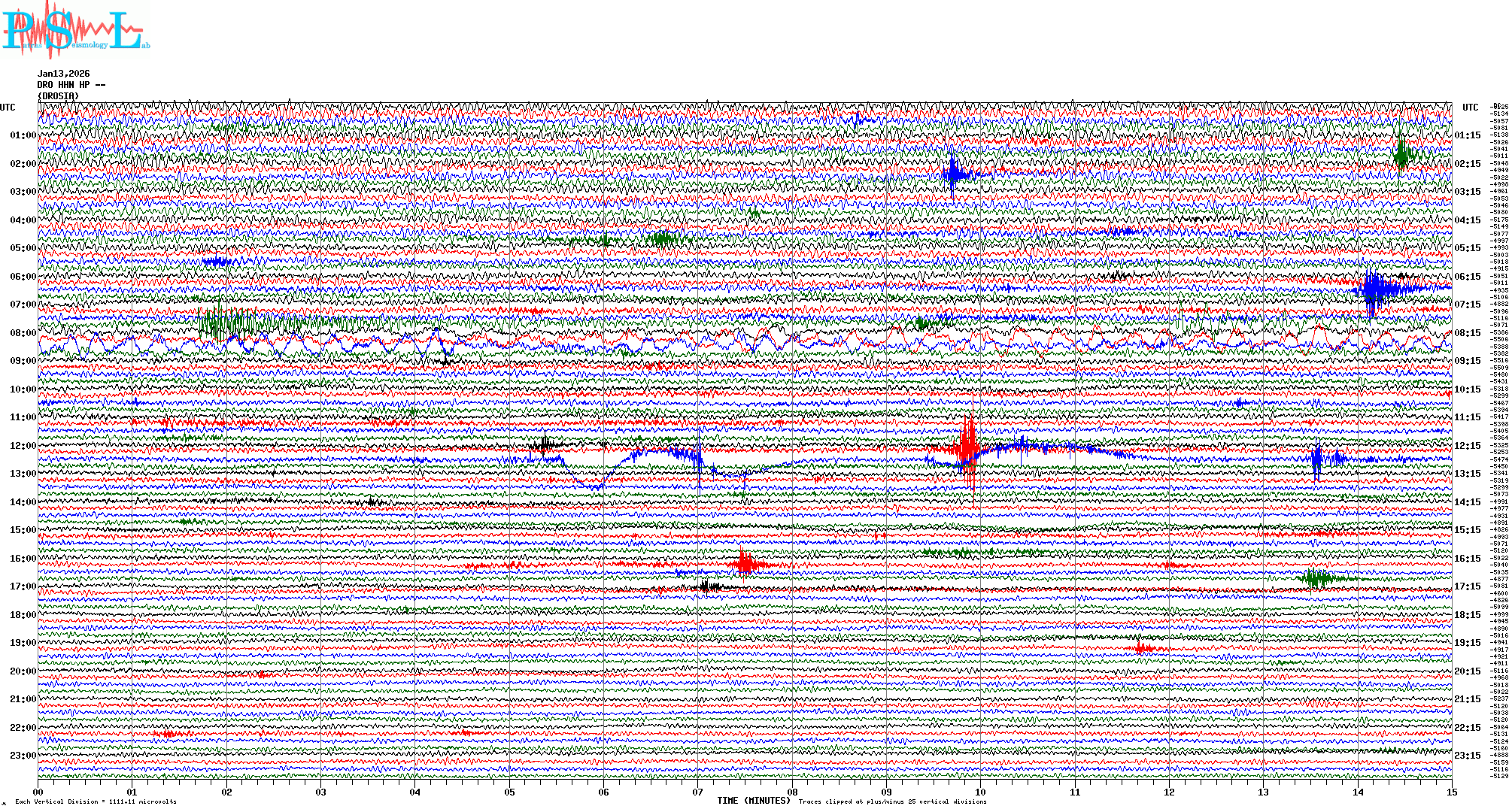Select the 23:00 hour label on the left
The image size is (1512, 812).
[23, 756]
